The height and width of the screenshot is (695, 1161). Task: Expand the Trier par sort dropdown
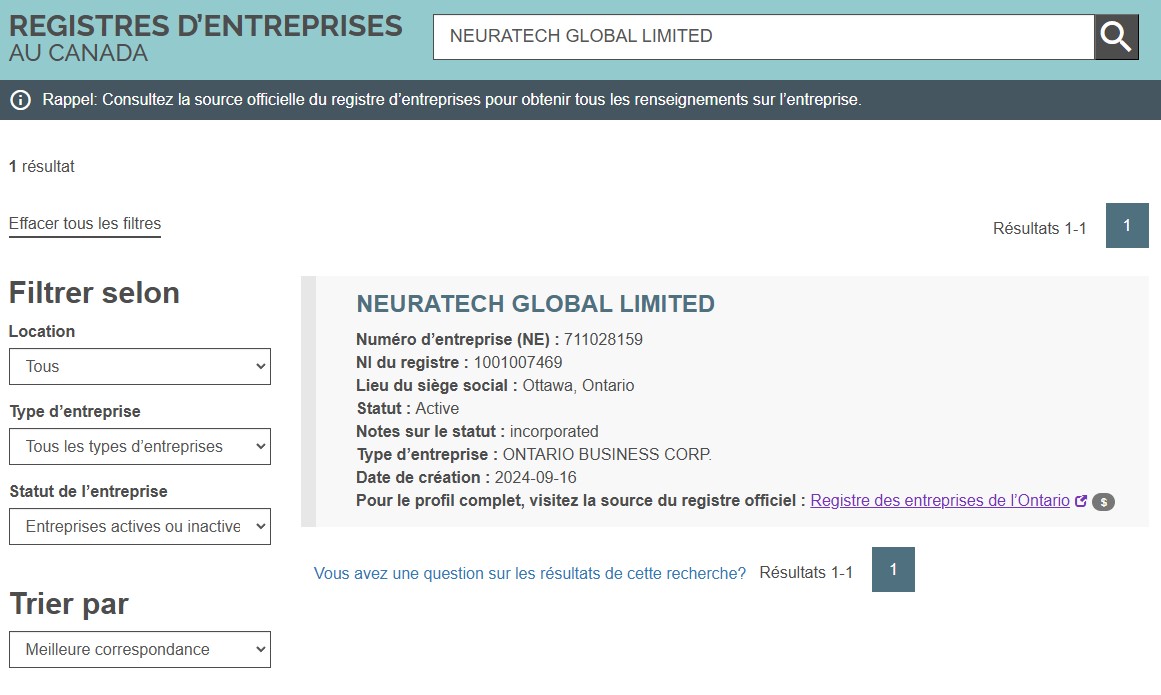[140, 649]
